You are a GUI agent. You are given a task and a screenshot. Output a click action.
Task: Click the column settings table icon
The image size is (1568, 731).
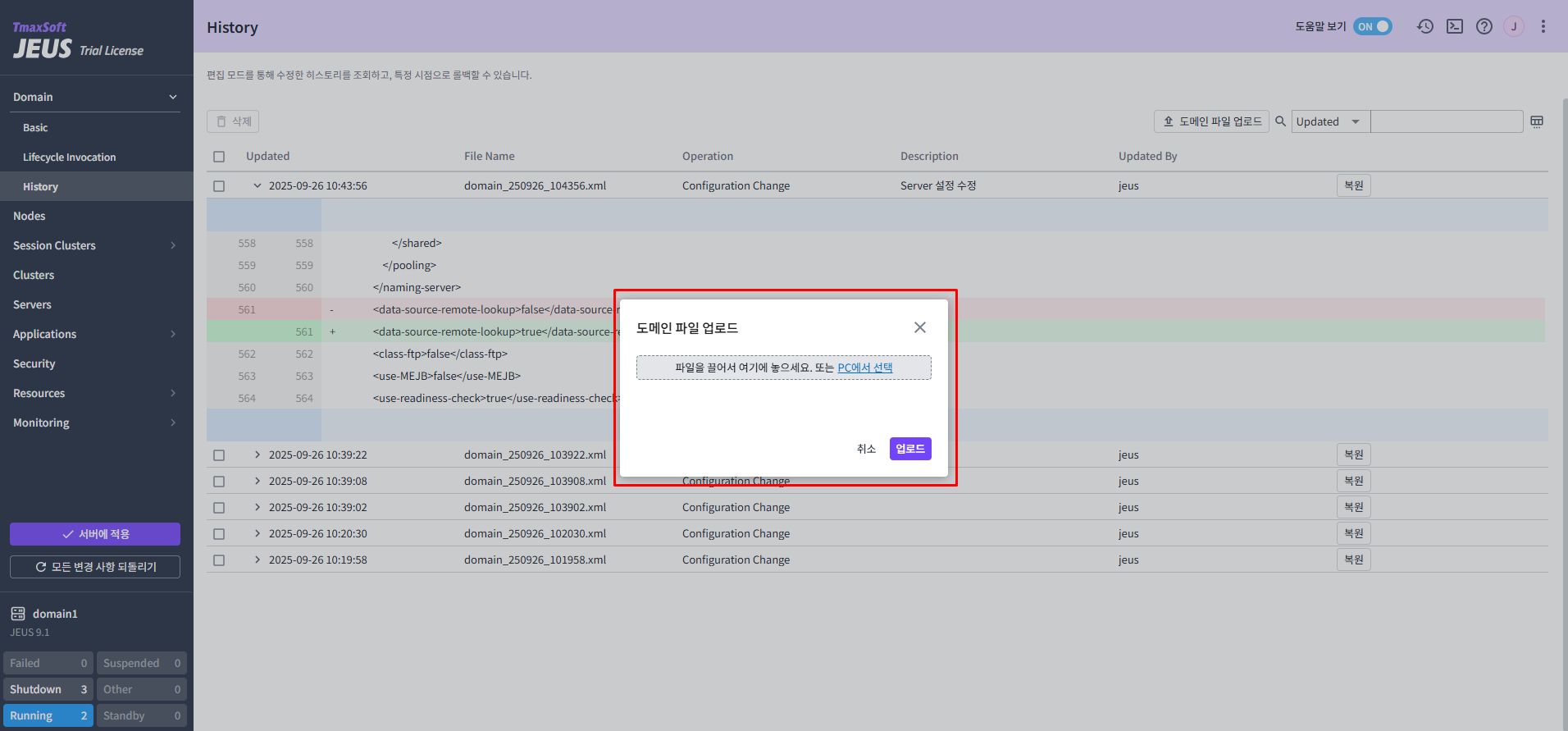[x=1537, y=121]
